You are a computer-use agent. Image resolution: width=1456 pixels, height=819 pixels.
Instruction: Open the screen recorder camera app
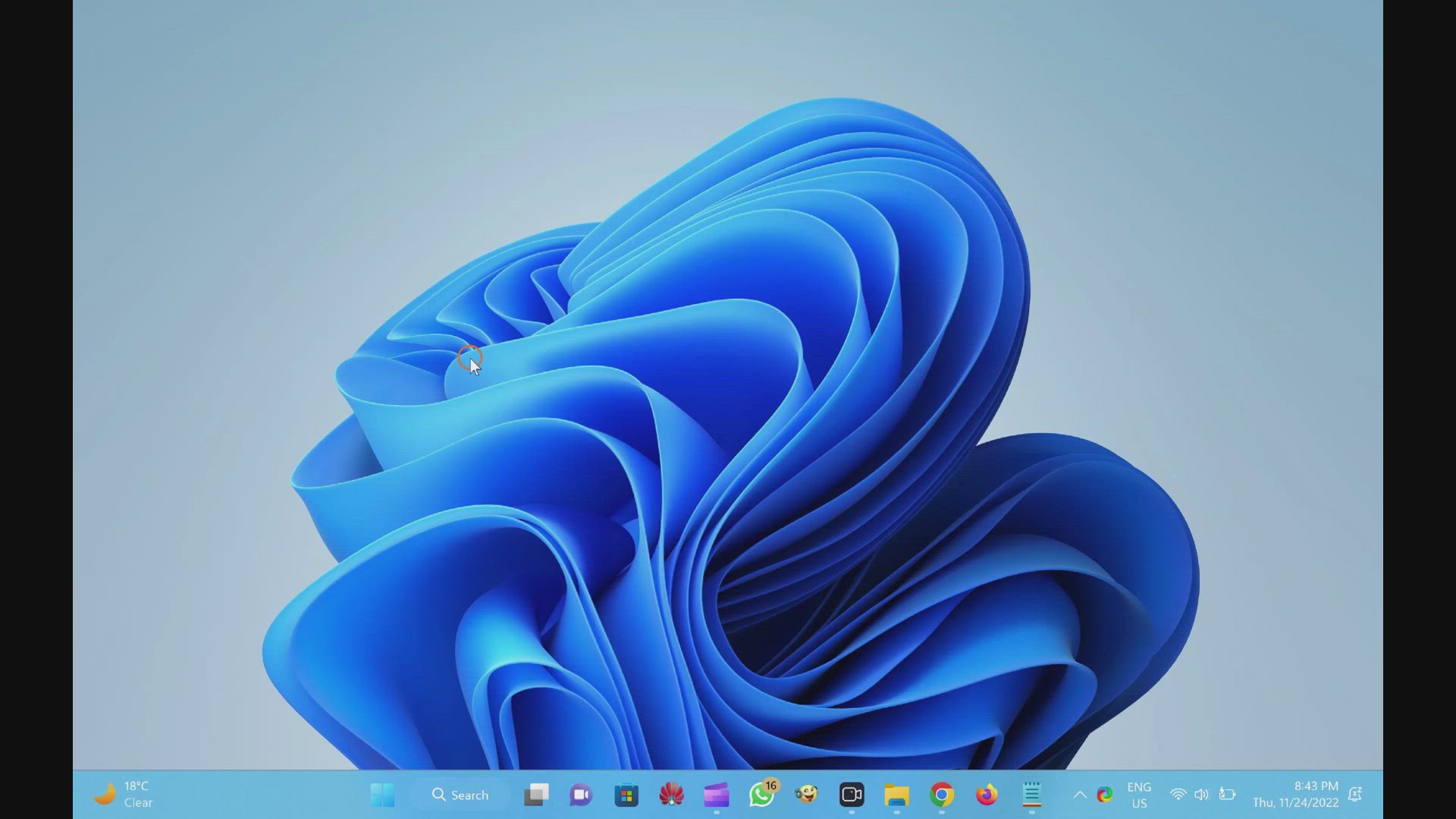click(852, 795)
